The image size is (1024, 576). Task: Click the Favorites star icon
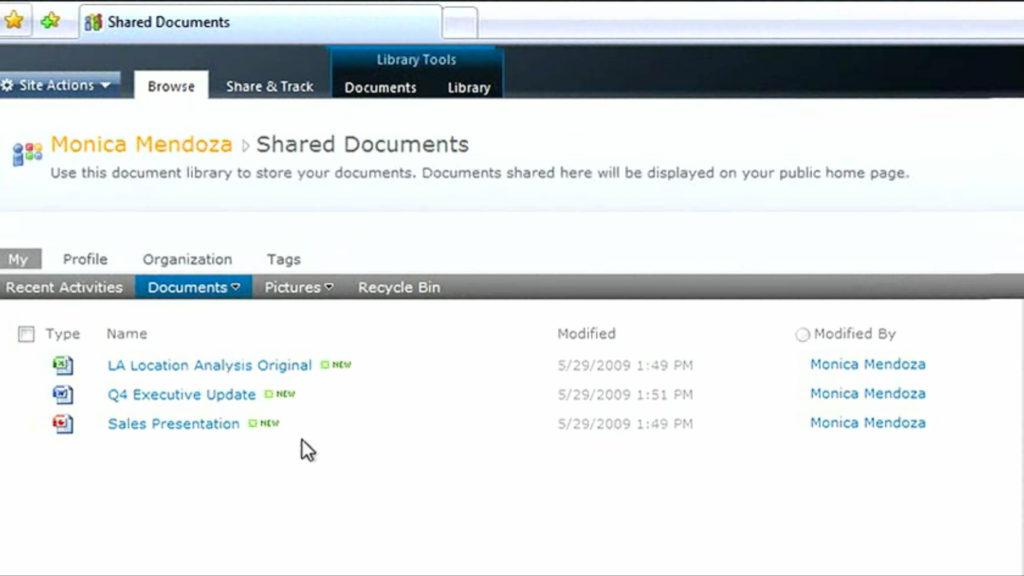[x=14, y=20]
